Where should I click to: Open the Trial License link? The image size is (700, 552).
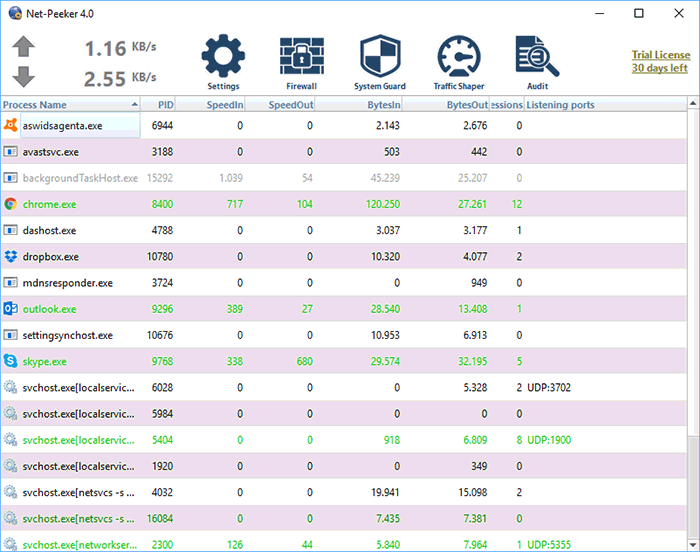click(x=661, y=55)
